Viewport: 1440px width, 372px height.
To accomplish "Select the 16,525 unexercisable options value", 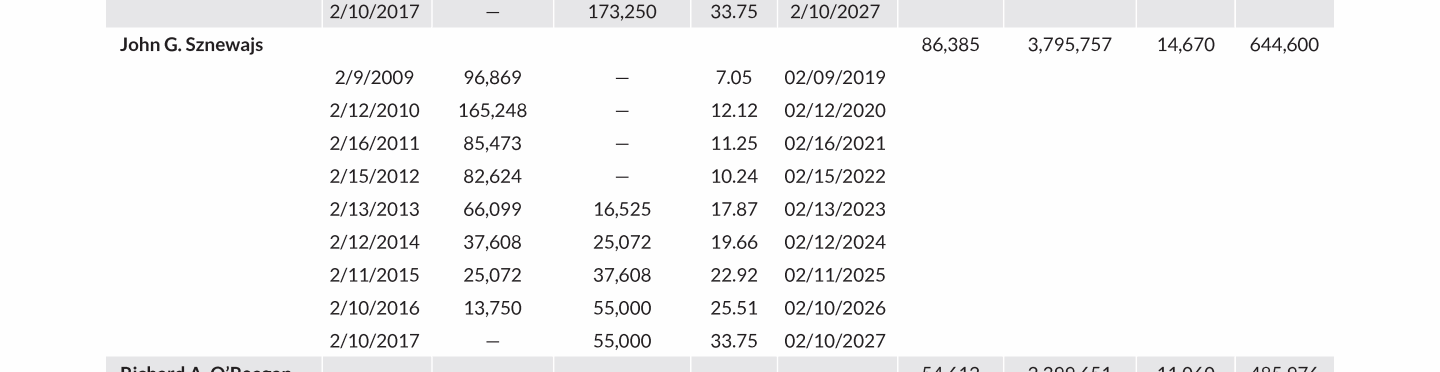I will [x=622, y=210].
